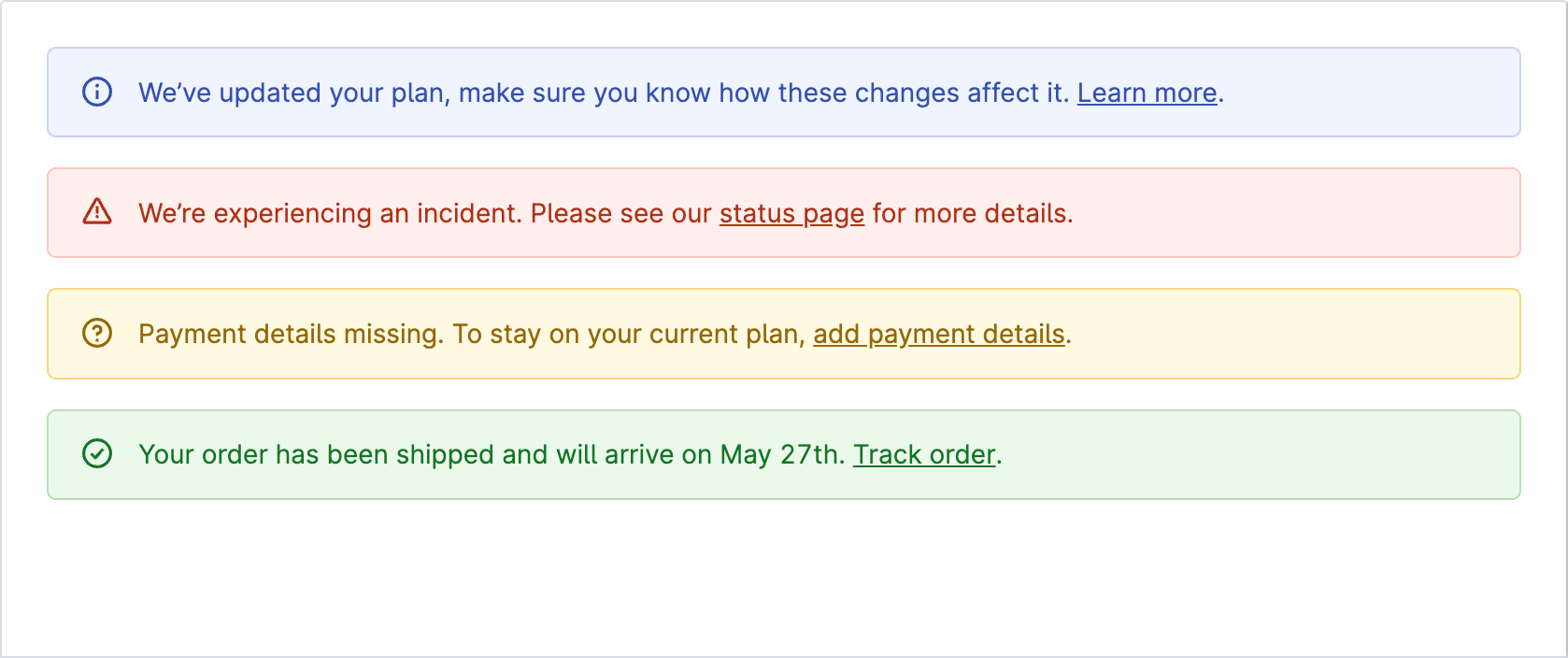This screenshot has width=1568, height=658.
Task: Click the checkmark circle icon in green banner
Action: coord(97,453)
